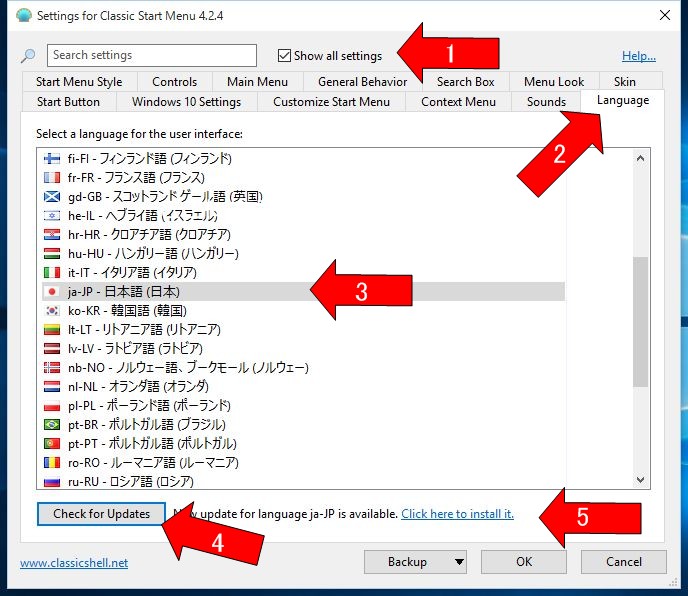Switch to General Behavior tab

pyautogui.click(x=362, y=82)
